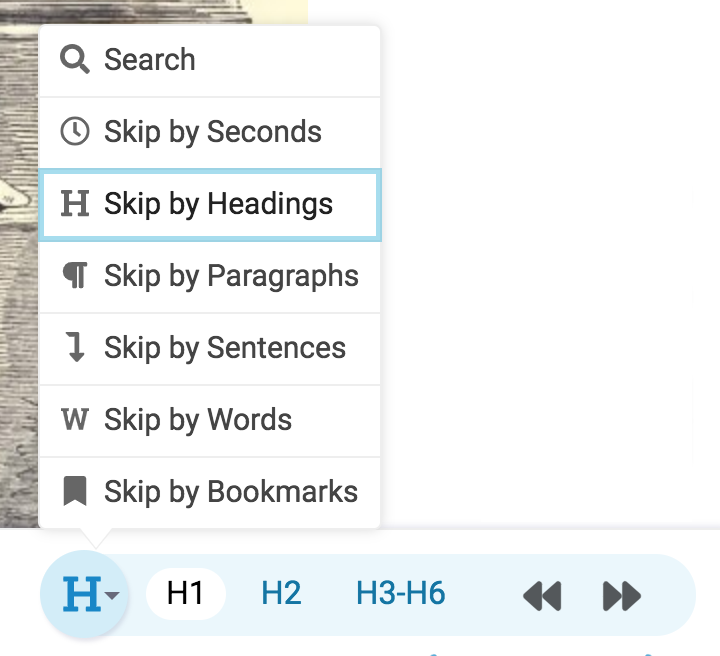Click the down-arrow Sentences icon
Image resolution: width=720 pixels, height=656 pixels.
coord(76,348)
